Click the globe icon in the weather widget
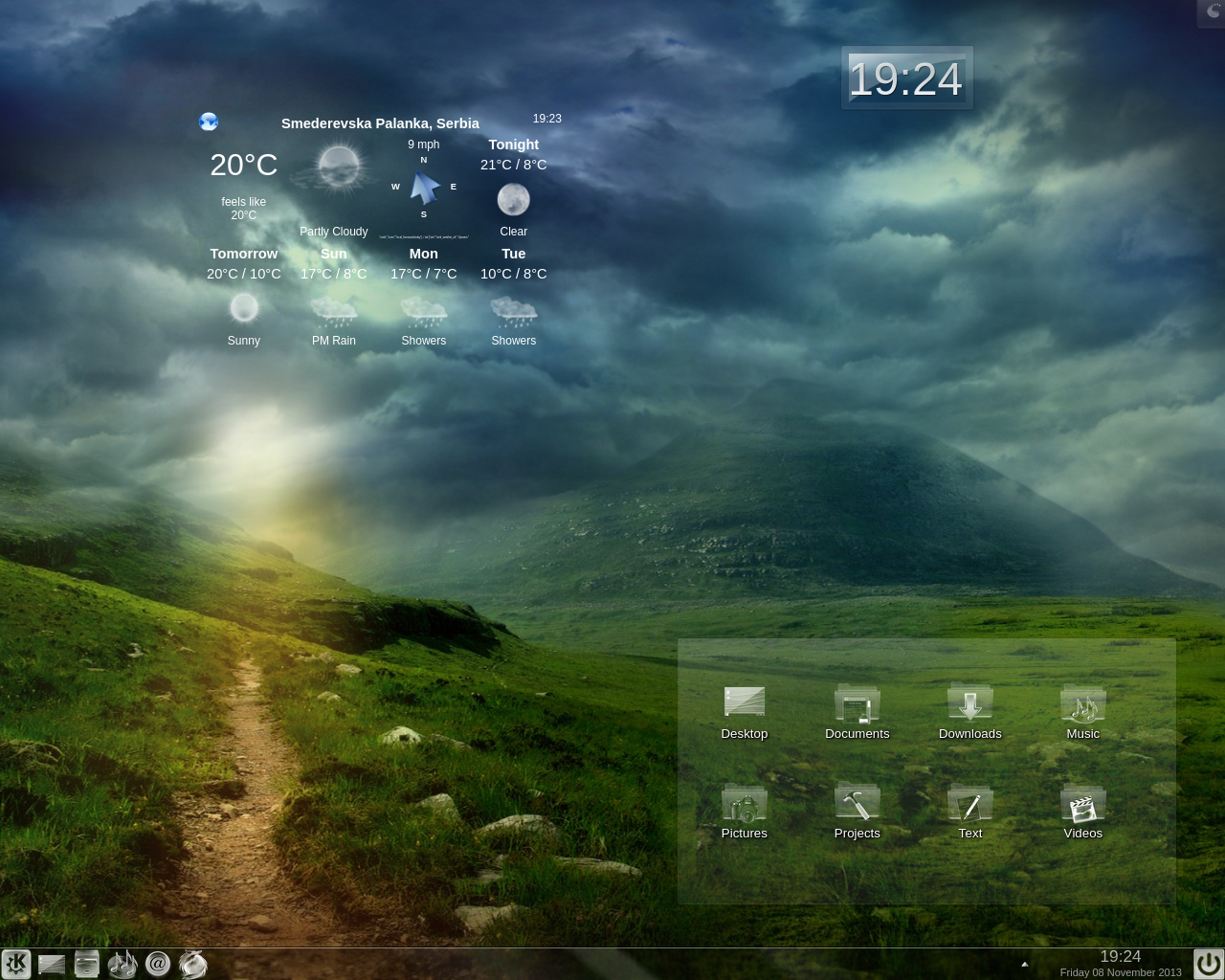This screenshot has height=980, width=1225. [209, 122]
